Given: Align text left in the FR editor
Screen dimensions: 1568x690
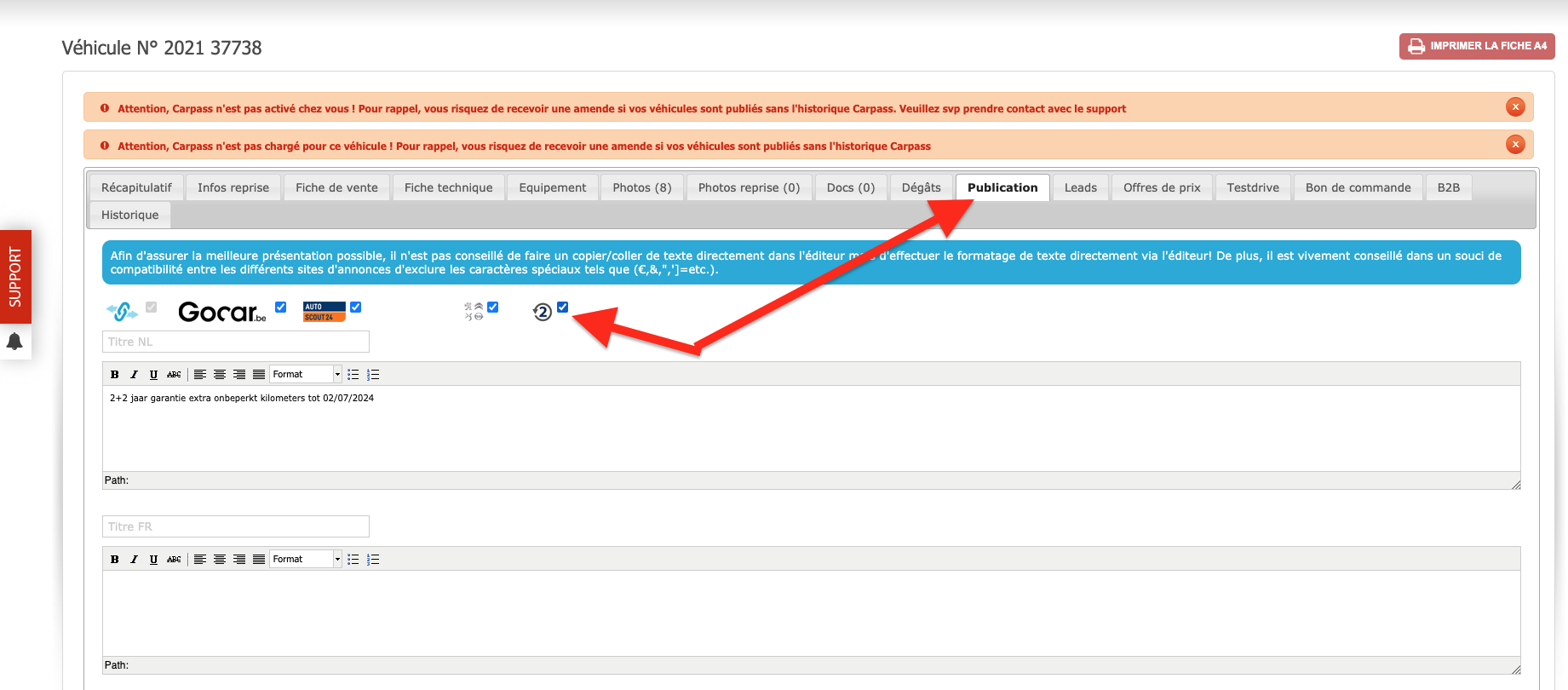Looking at the screenshot, I should point(200,559).
